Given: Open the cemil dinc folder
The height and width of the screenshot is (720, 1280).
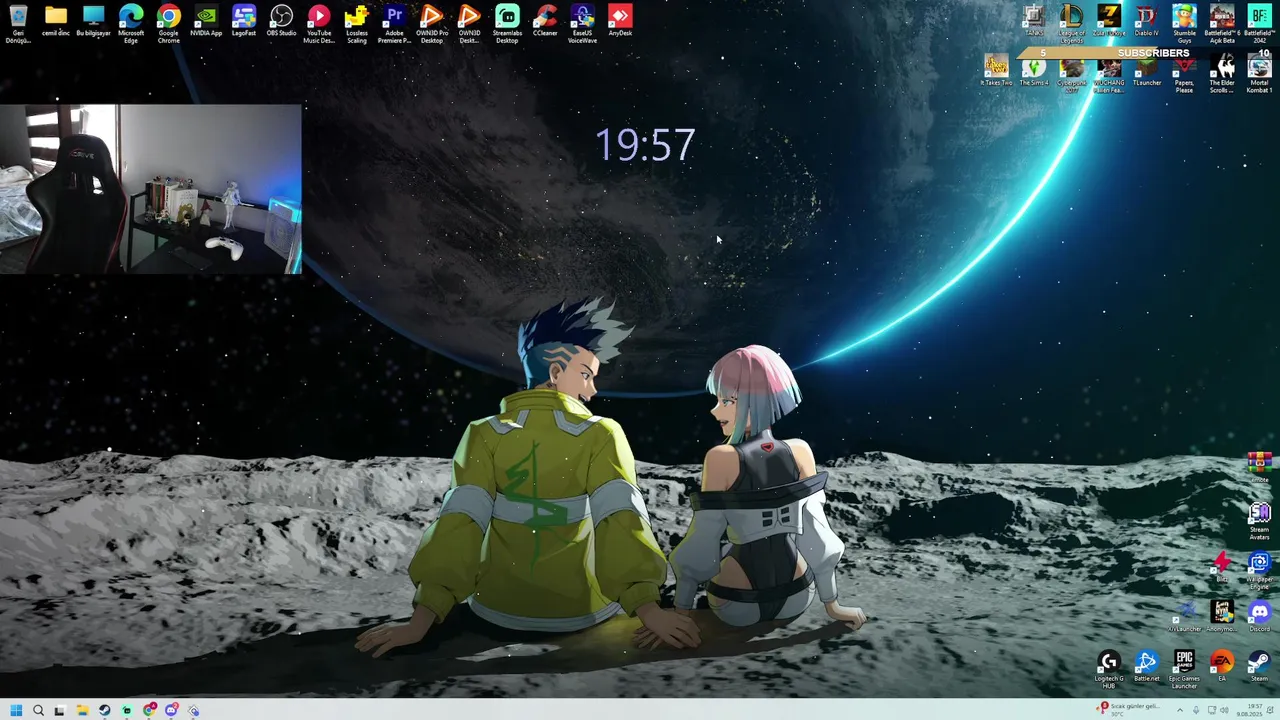Looking at the screenshot, I should 56,21.
